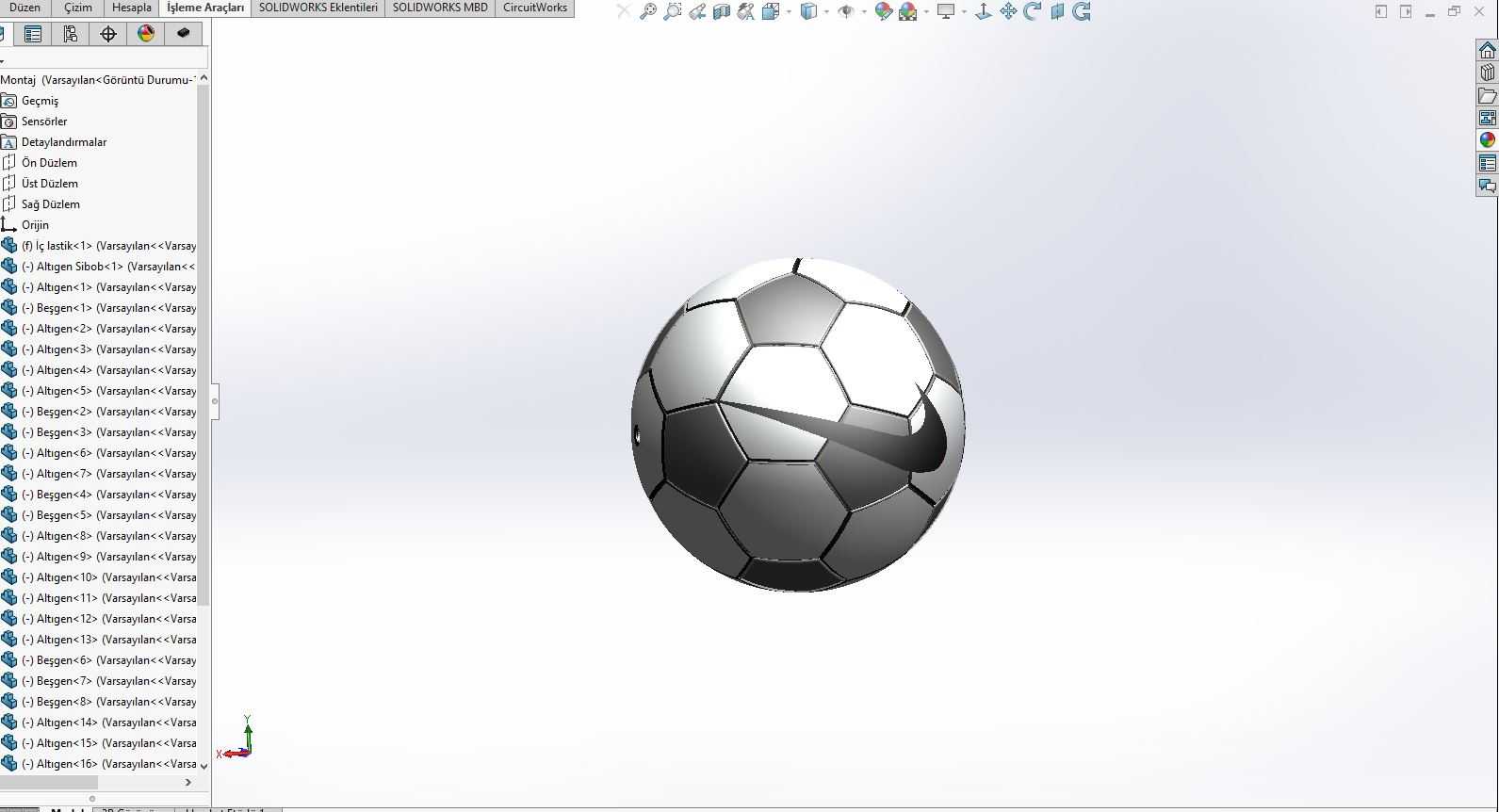Switch to the Düzen tab
This screenshot has height=812, width=1499.
tap(25, 8)
